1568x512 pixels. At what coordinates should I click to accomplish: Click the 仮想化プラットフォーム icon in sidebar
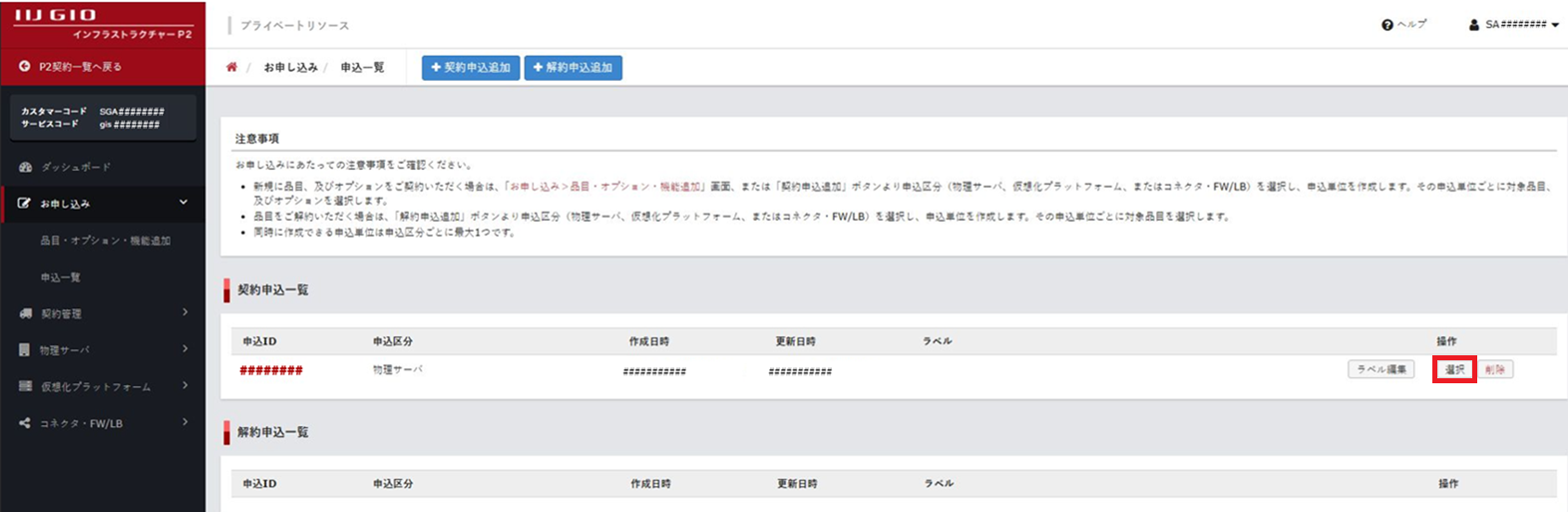(x=25, y=386)
